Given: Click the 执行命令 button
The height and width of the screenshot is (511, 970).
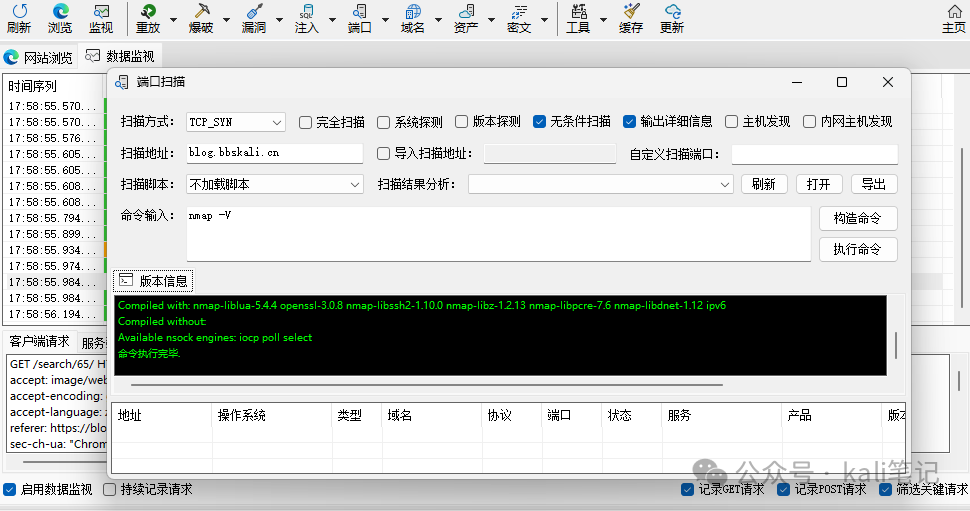Looking at the screenshot, I should coord(858,249).
